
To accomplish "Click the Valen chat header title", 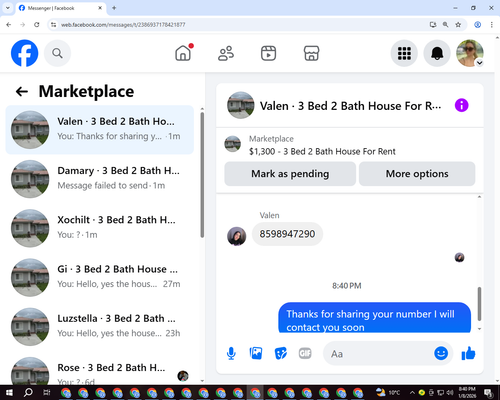I will (350, 106).
